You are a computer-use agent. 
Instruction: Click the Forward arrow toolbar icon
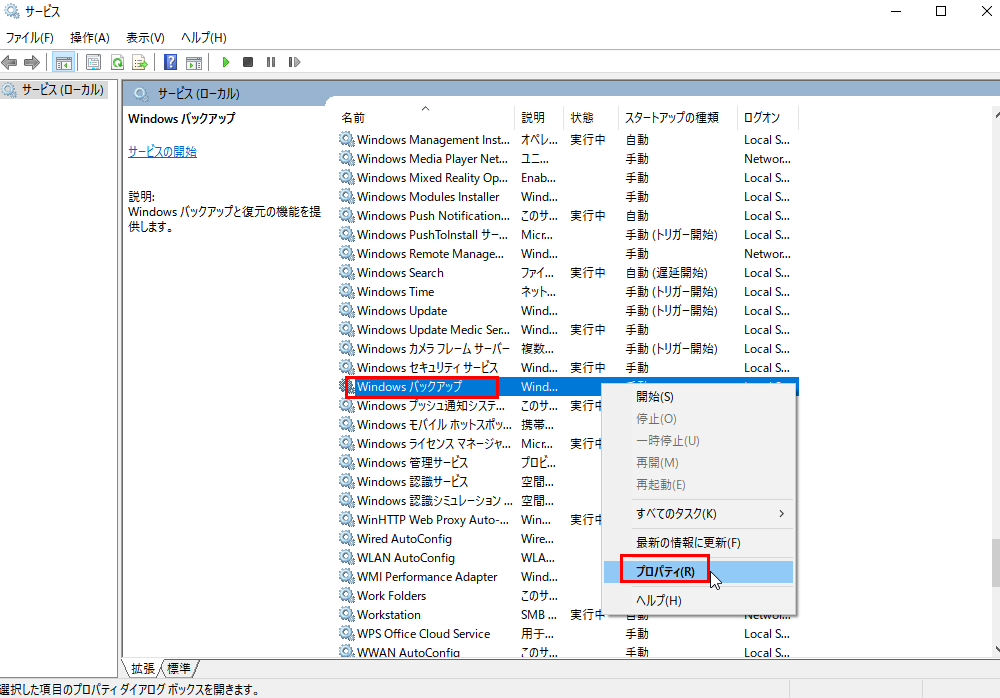tap(32, 62)
